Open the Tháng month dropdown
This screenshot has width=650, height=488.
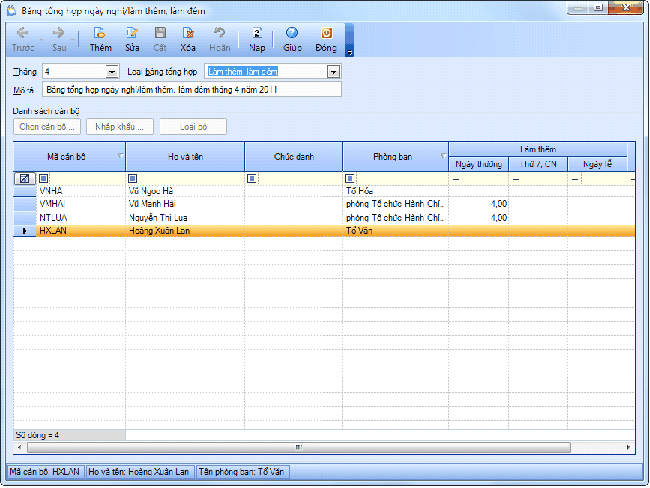click(x=112, y=72)
